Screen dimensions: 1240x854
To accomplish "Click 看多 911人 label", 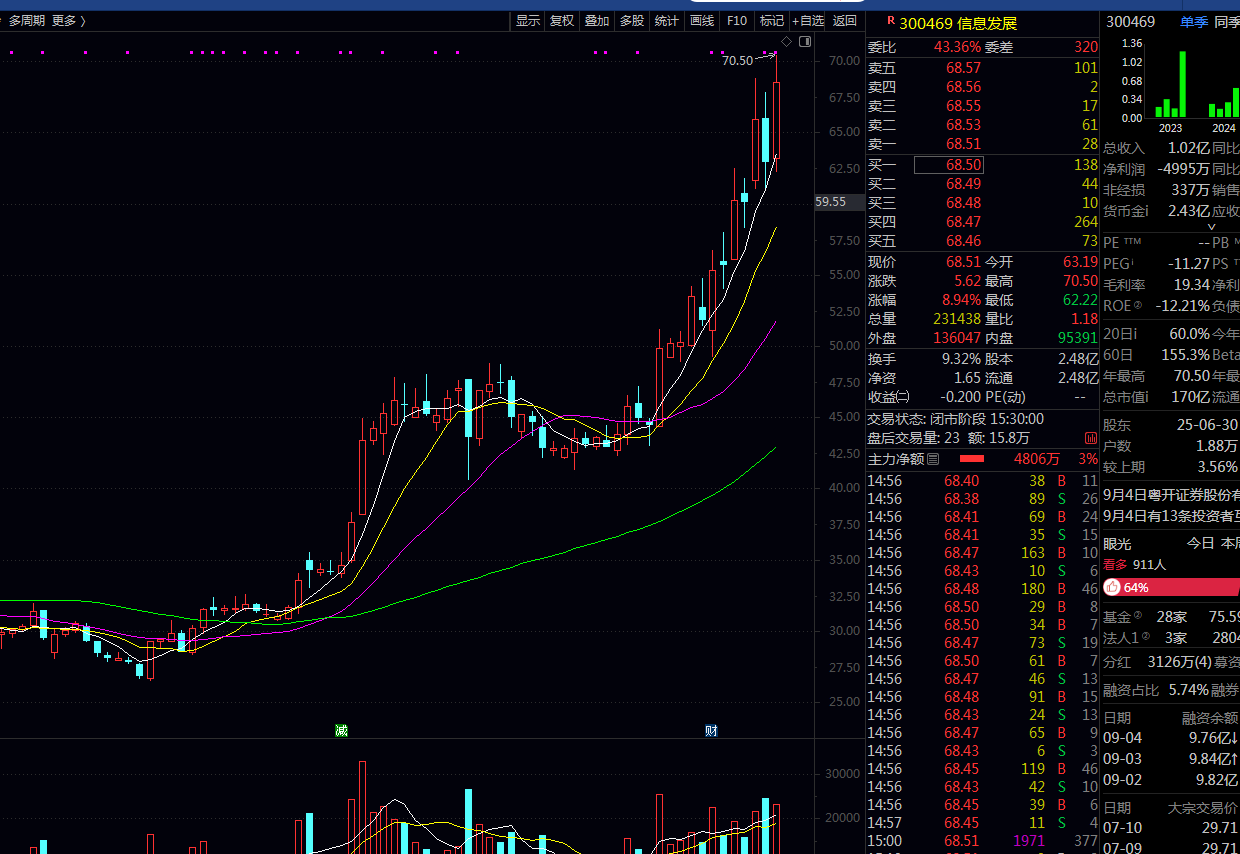I will 1135,565.
